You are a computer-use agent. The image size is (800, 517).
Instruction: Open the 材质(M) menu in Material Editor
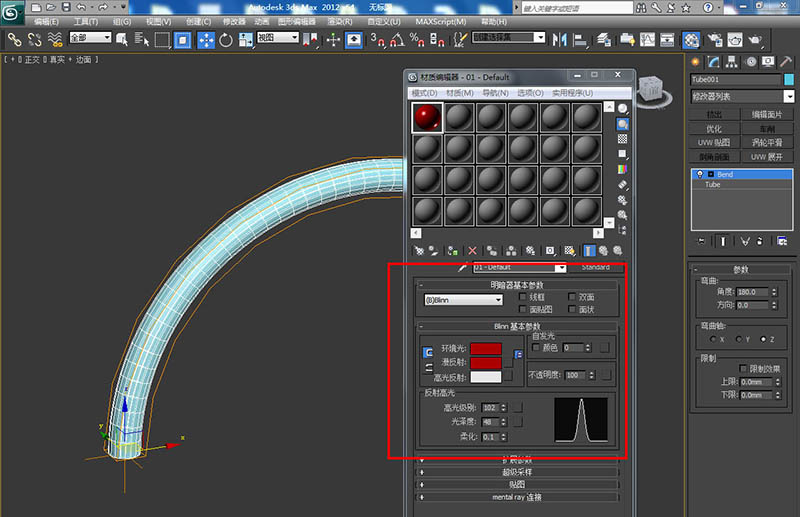459,93
